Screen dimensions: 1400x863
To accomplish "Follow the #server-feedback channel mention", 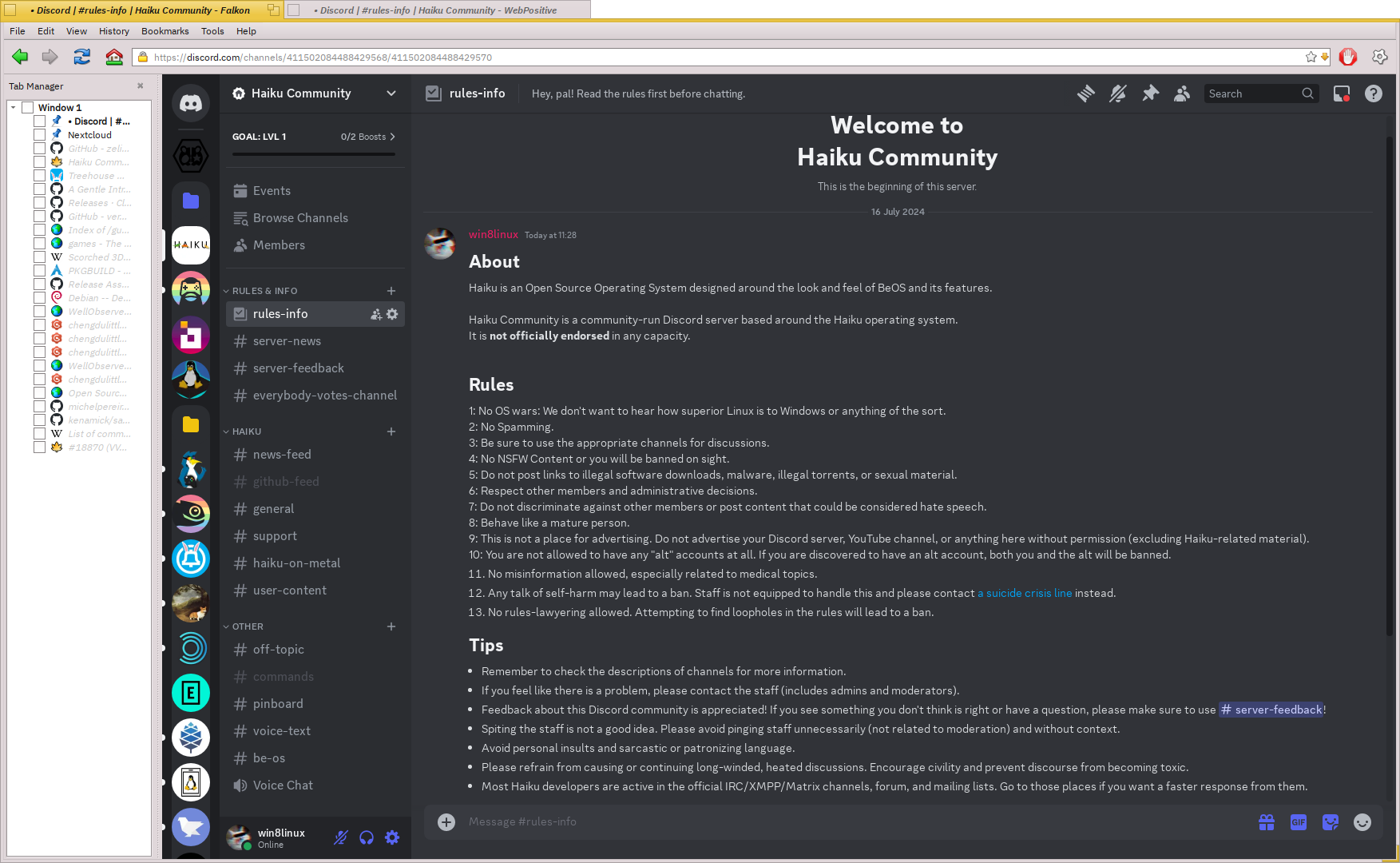I will click(1271, 710).
